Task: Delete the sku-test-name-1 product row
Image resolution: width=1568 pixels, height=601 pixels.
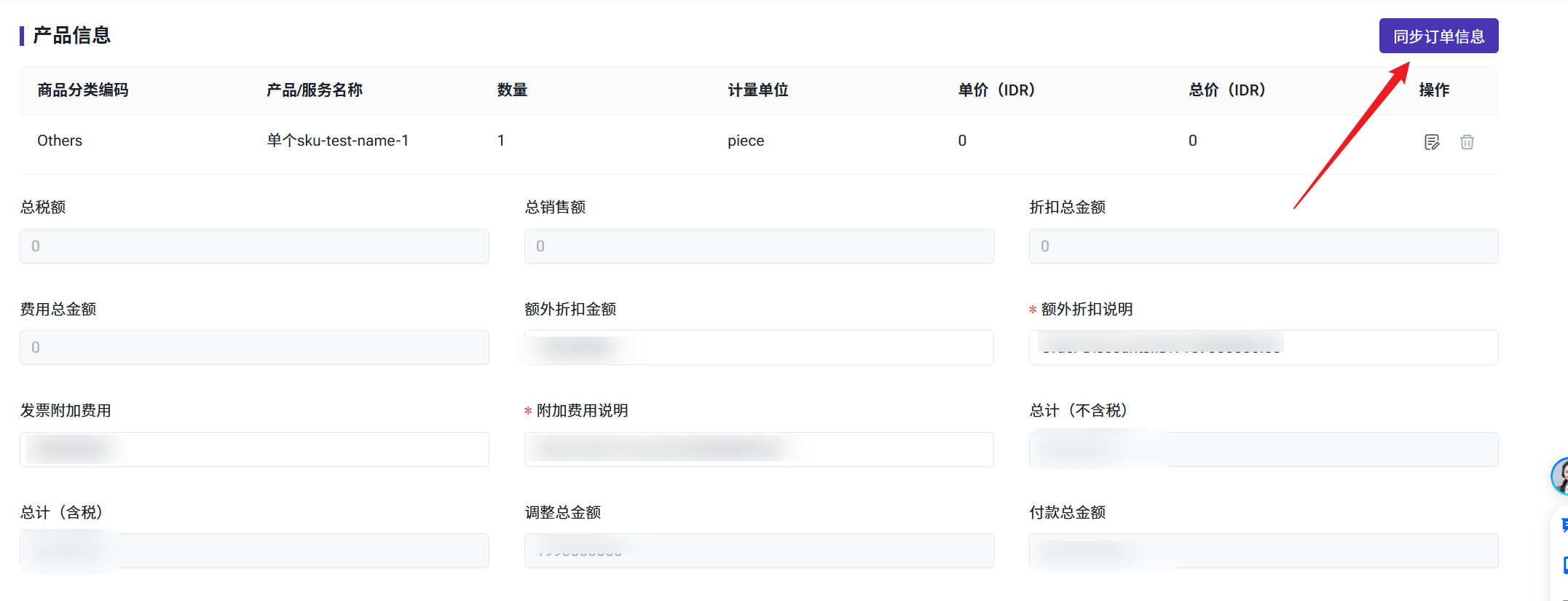Action: (x=1467, y=142)
